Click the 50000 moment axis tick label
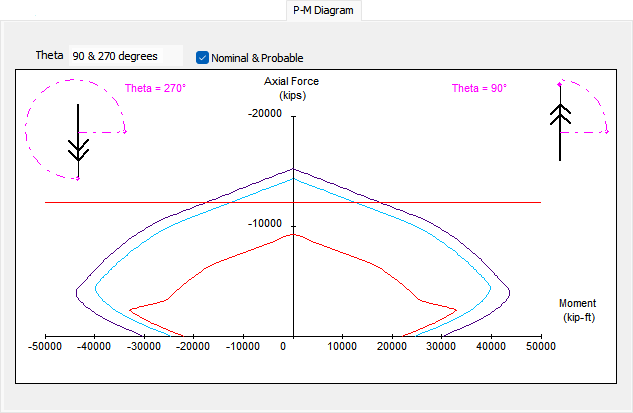The height and width of the screenshot is (413, 633). [541, 346]
